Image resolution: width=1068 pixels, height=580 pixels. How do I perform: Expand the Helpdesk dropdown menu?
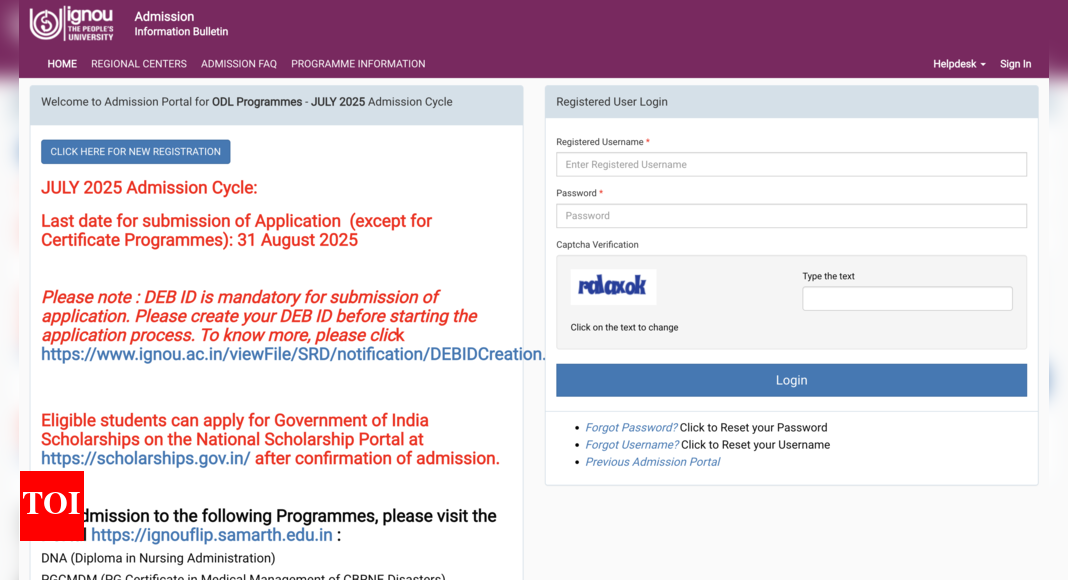959,64
